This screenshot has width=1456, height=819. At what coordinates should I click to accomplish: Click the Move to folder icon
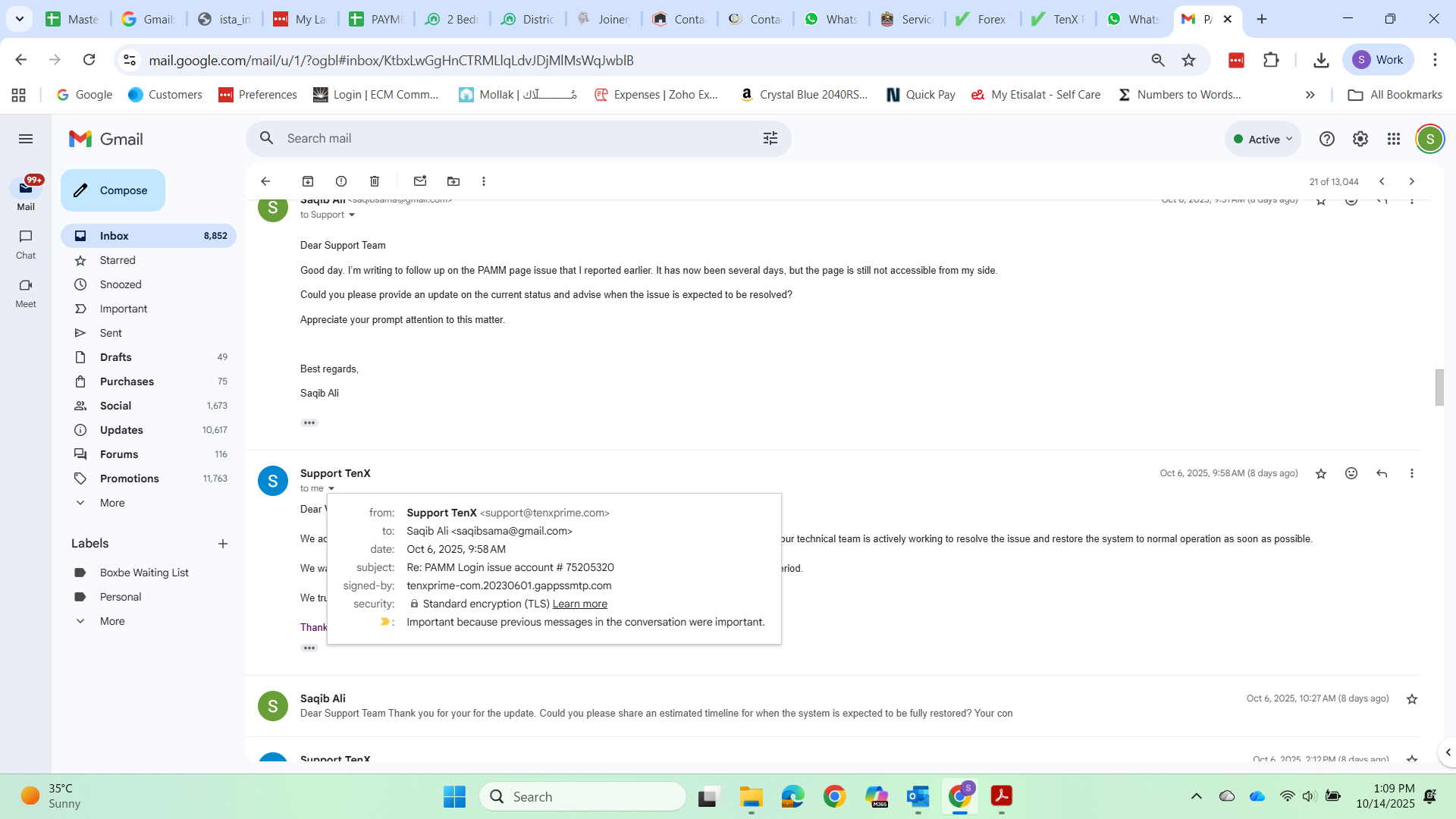[453, 181]
